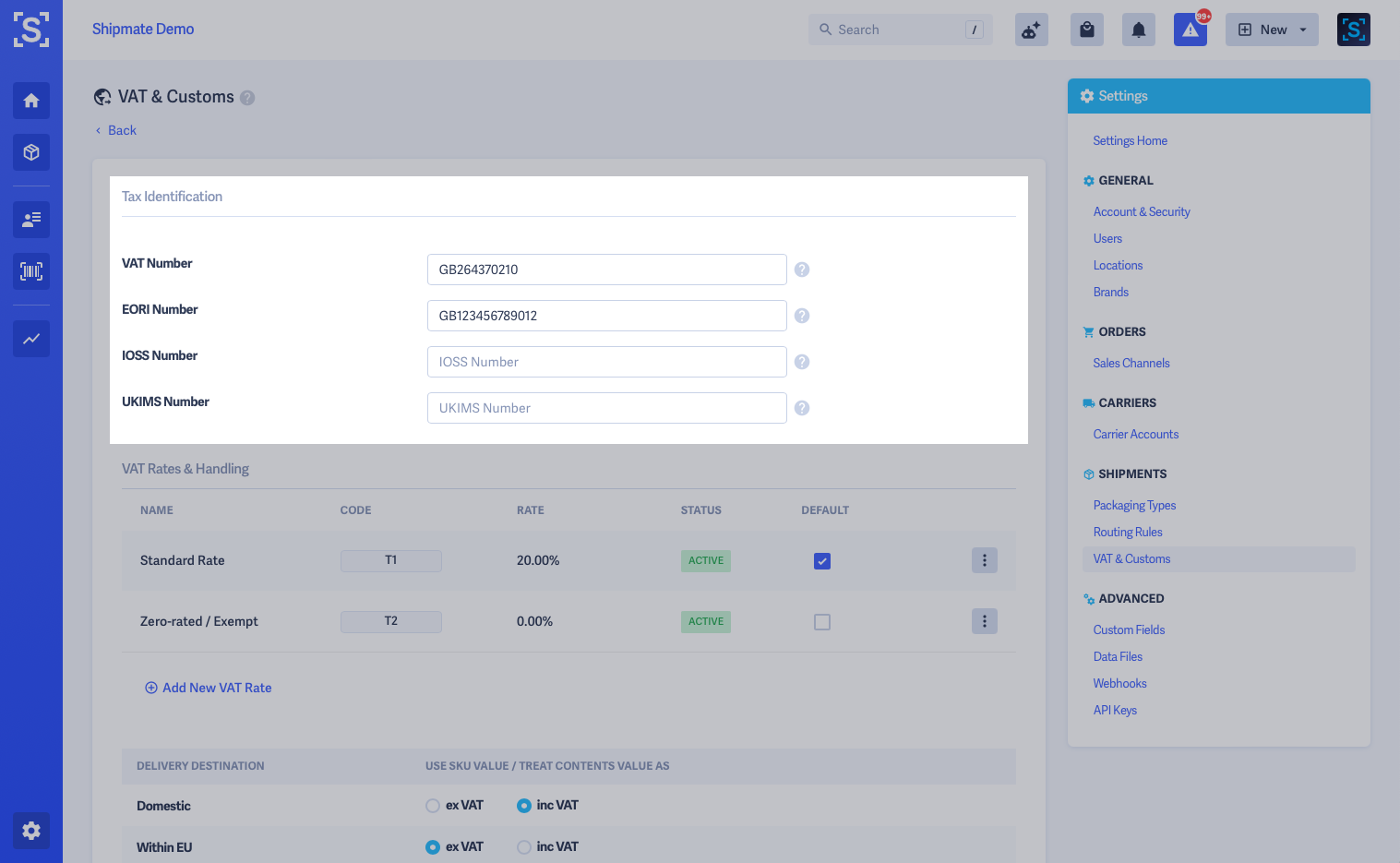This screenshot has width=1400, height=863.
Task: Click the notifications bell icon
Action: (1139, 30)
